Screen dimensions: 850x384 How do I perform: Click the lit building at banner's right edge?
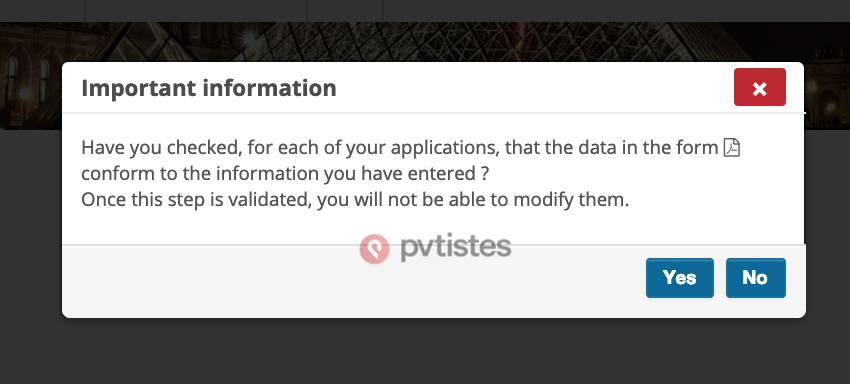pos(828,87)
